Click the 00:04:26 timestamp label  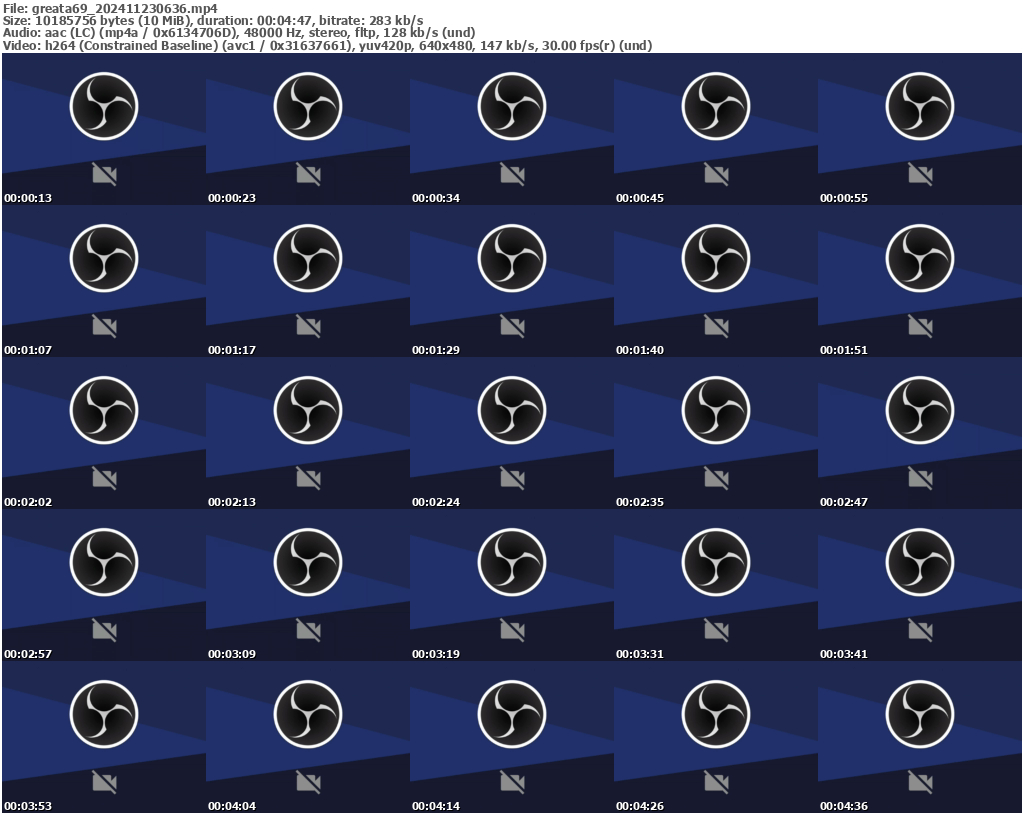[640, 806]
